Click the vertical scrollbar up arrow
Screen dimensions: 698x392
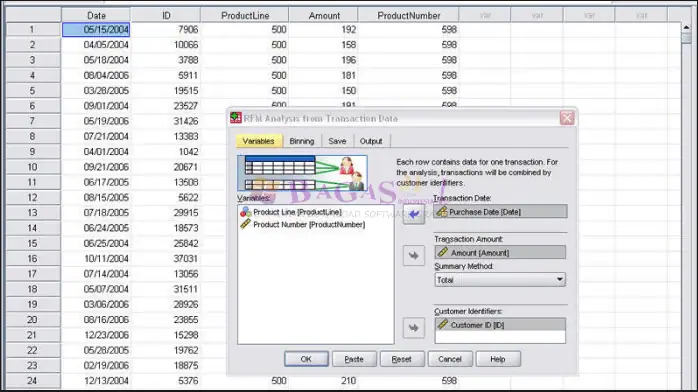coord(686,28)
